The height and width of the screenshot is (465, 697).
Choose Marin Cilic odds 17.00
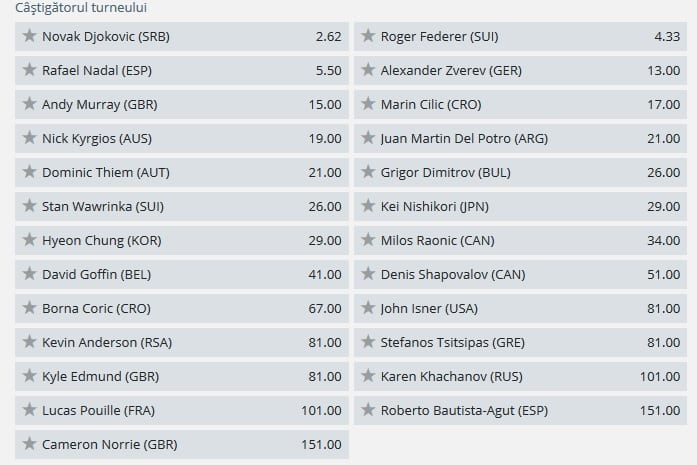pos(662,105)
